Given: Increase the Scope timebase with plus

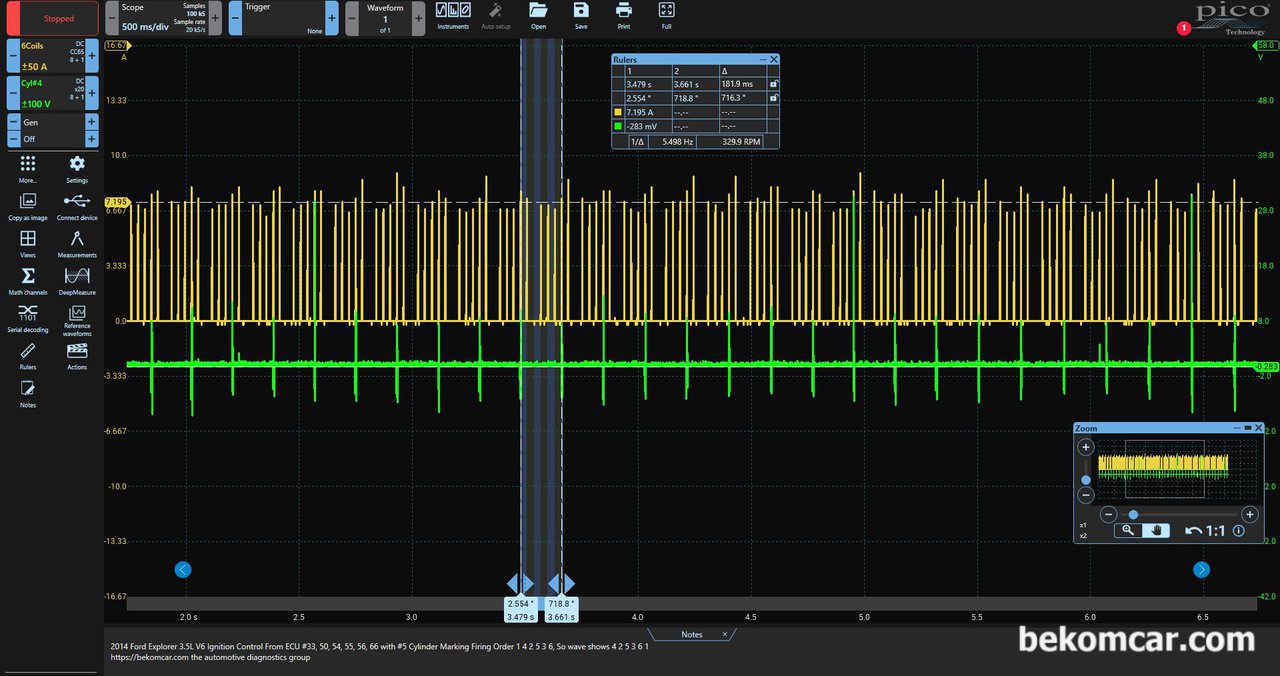Looking at the screenshot, I should pos(215,18).
